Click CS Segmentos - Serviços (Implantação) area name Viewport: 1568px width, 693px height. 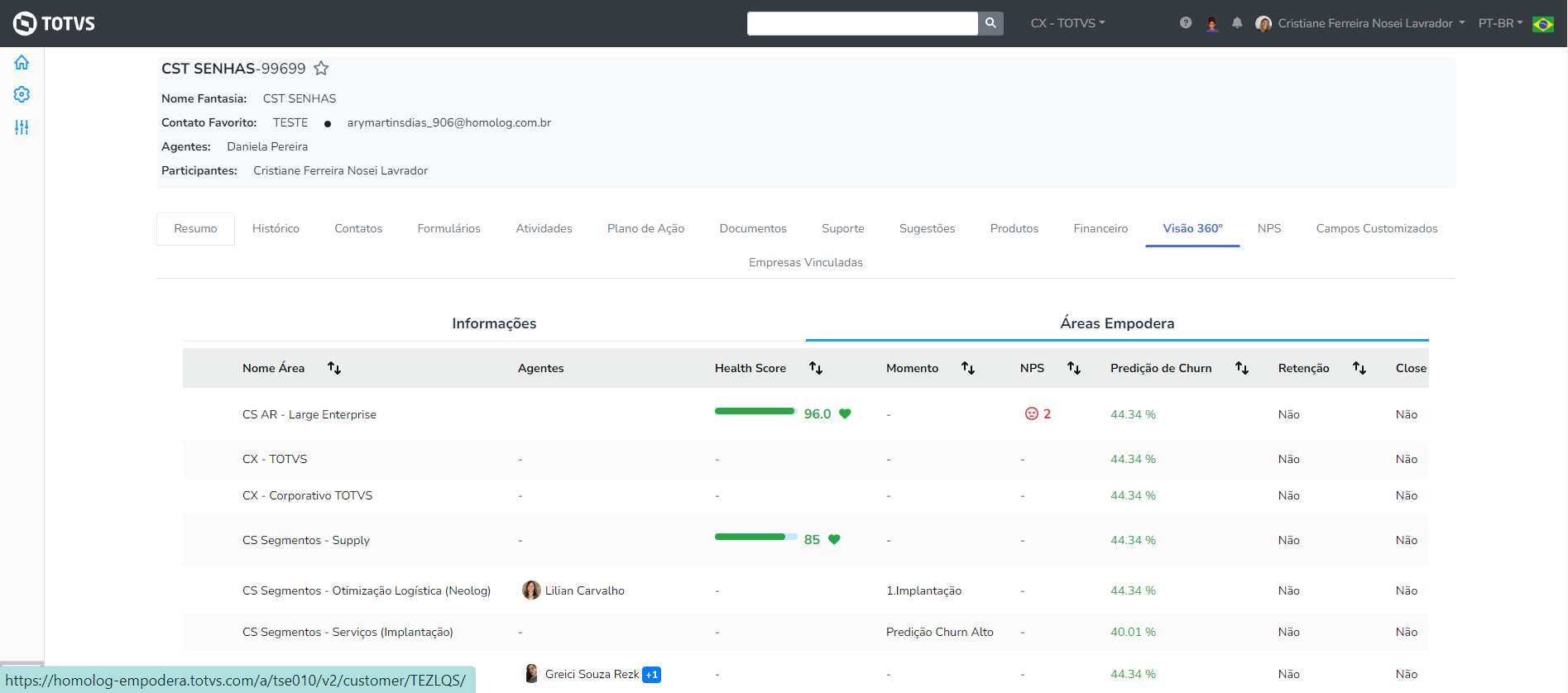coord(348,633)
